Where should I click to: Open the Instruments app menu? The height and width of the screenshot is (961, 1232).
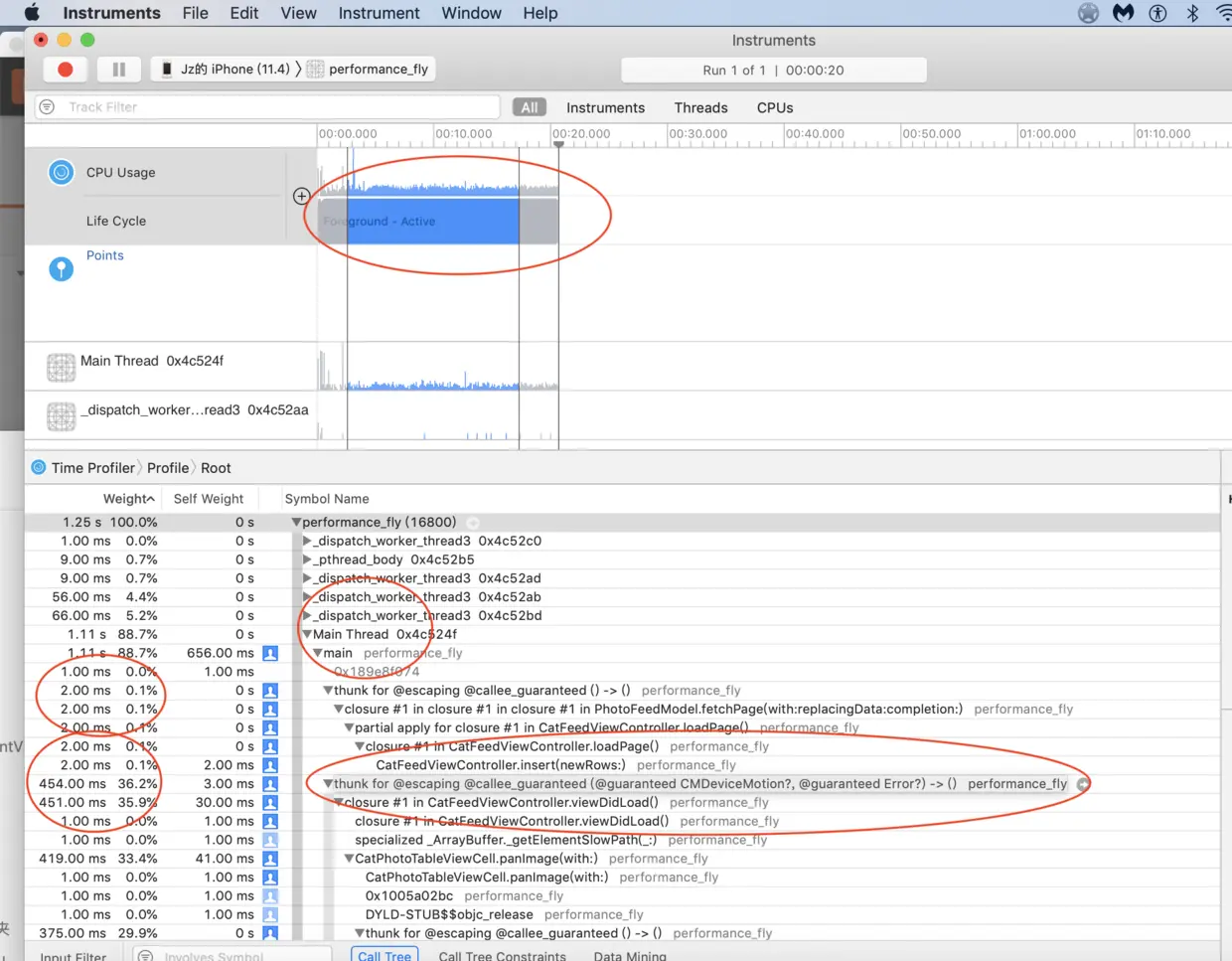click(x=111, y=13)
